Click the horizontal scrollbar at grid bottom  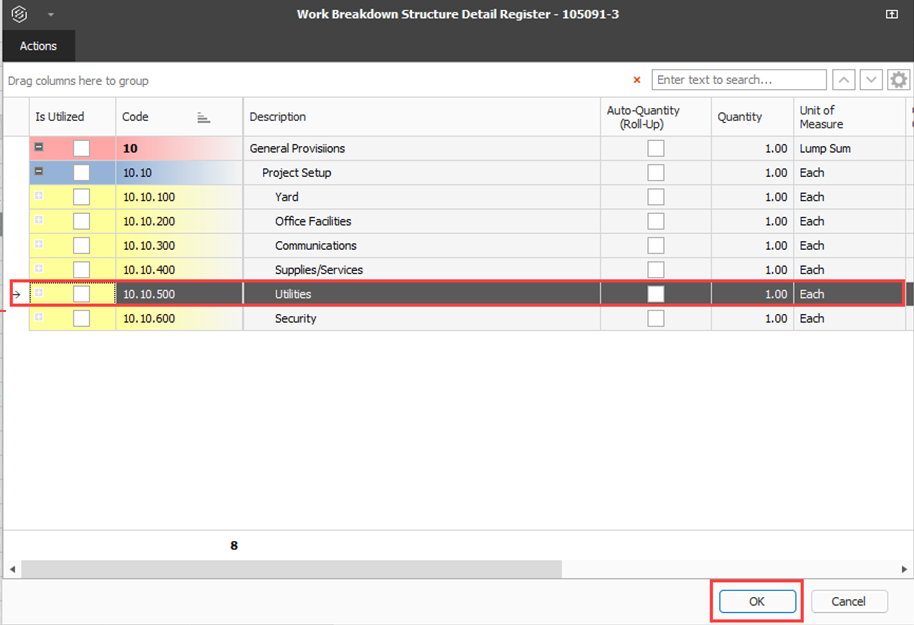point(290,568)
